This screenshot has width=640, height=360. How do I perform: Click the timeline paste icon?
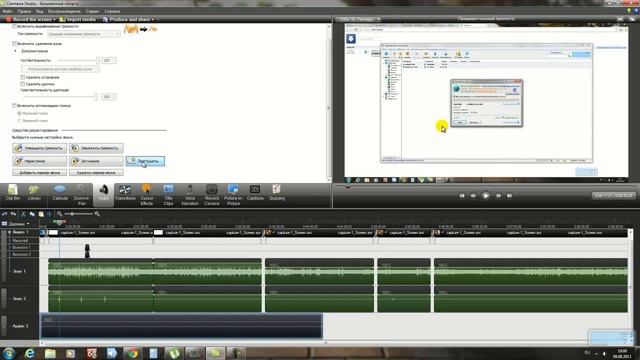point(41,214)
